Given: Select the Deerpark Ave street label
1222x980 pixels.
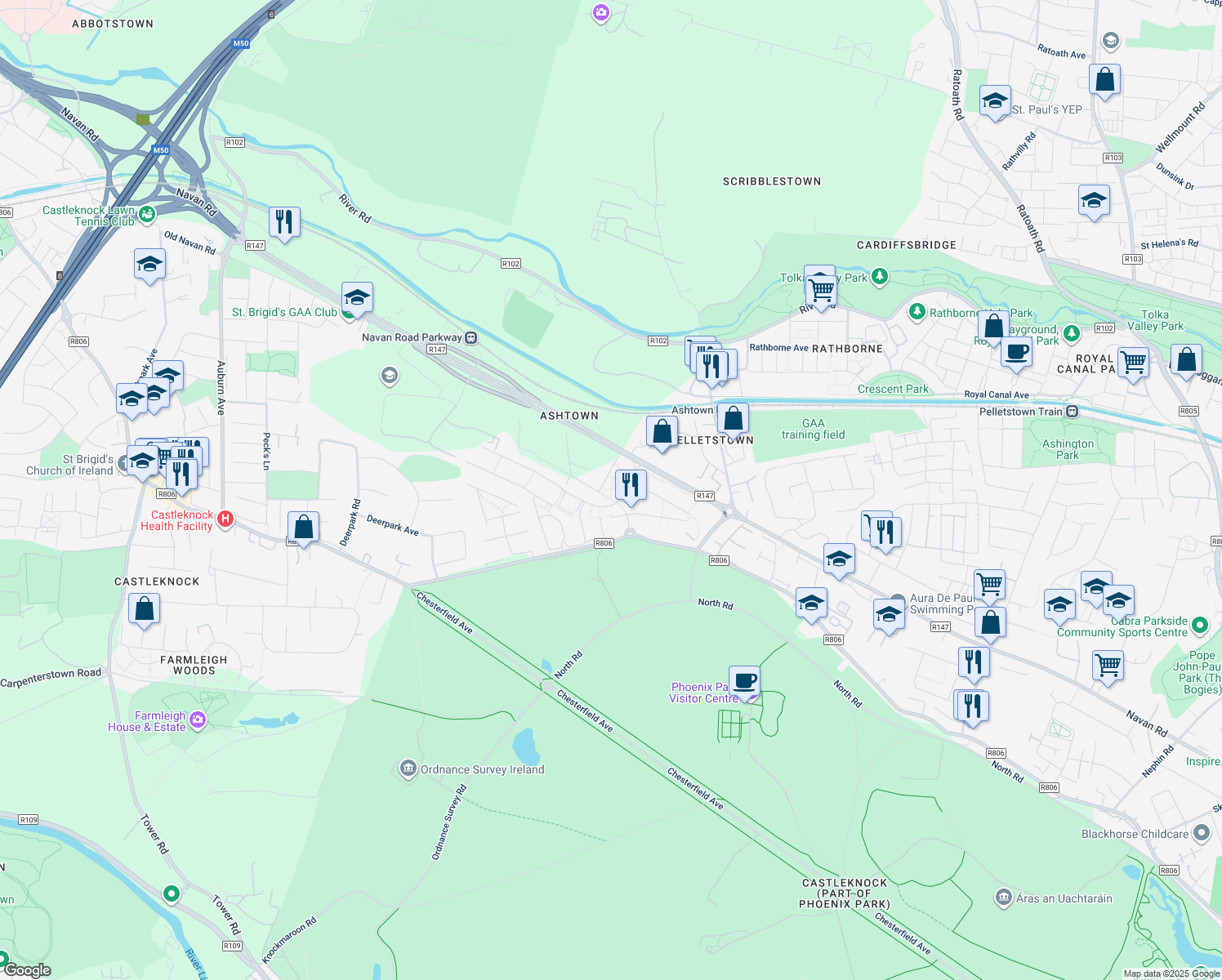Looking at the screenshot, I should [x=393, y=525].
